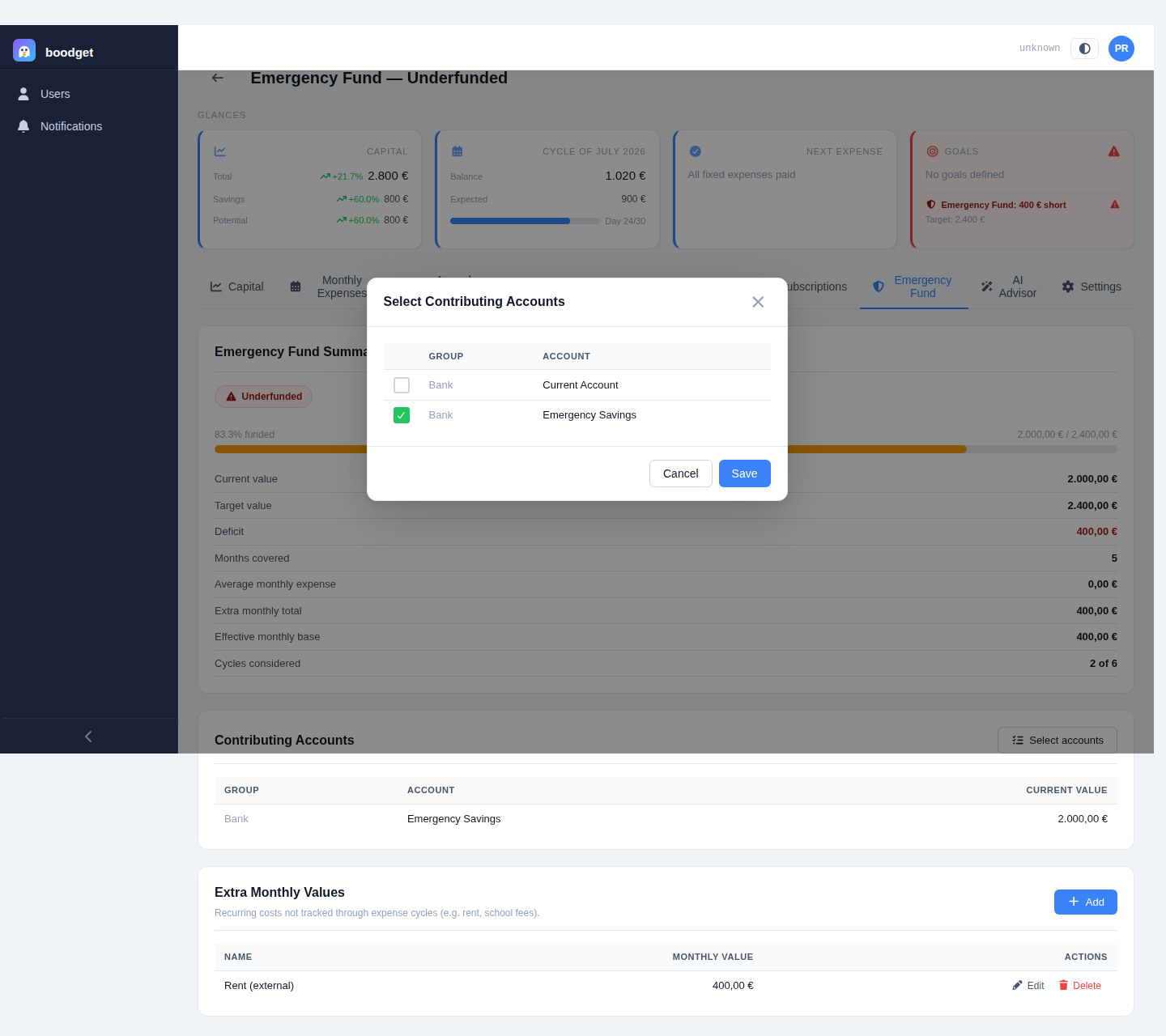The width and height of the screenshot is (1166, 1036).
Task: Delete the Rent (external) entry
Action: [x=1080, y=986]
